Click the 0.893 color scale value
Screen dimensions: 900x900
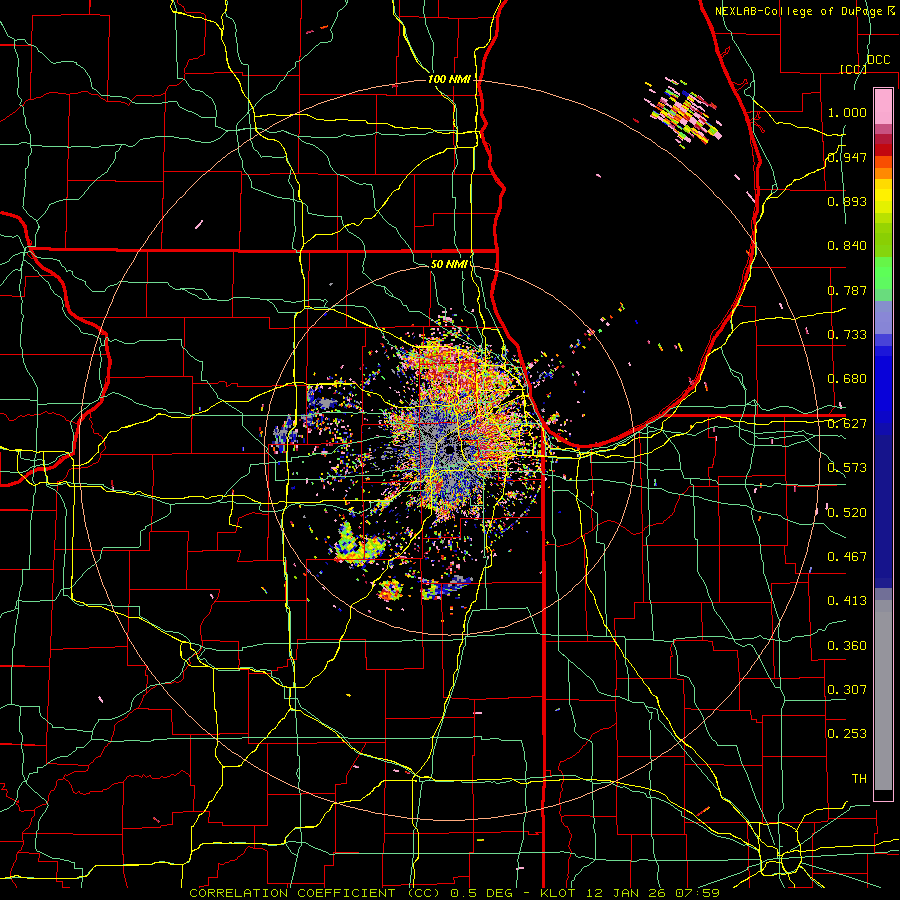(x=847, y=201)
